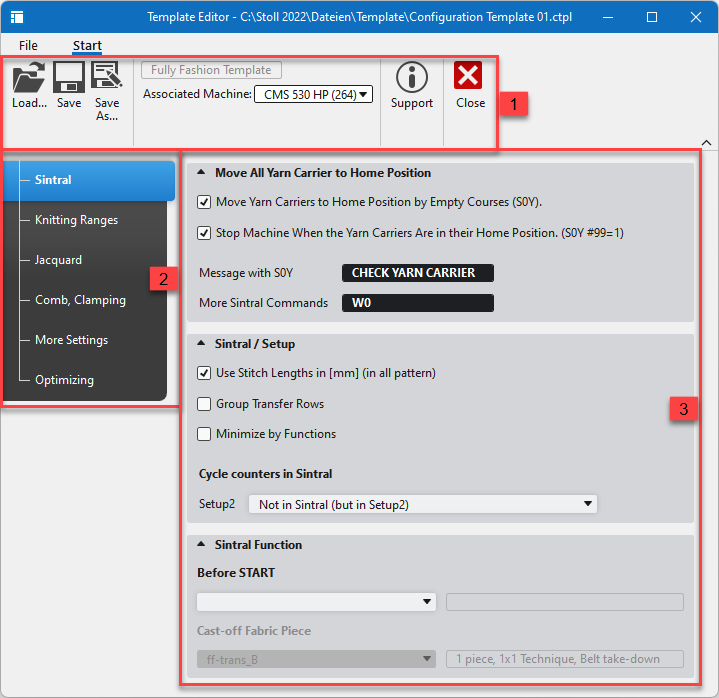Image resolution: width=719 pixels, height=698 pixels.
Task: Collapse the Sintral / Setup section
Action: (x=201, y=344)
